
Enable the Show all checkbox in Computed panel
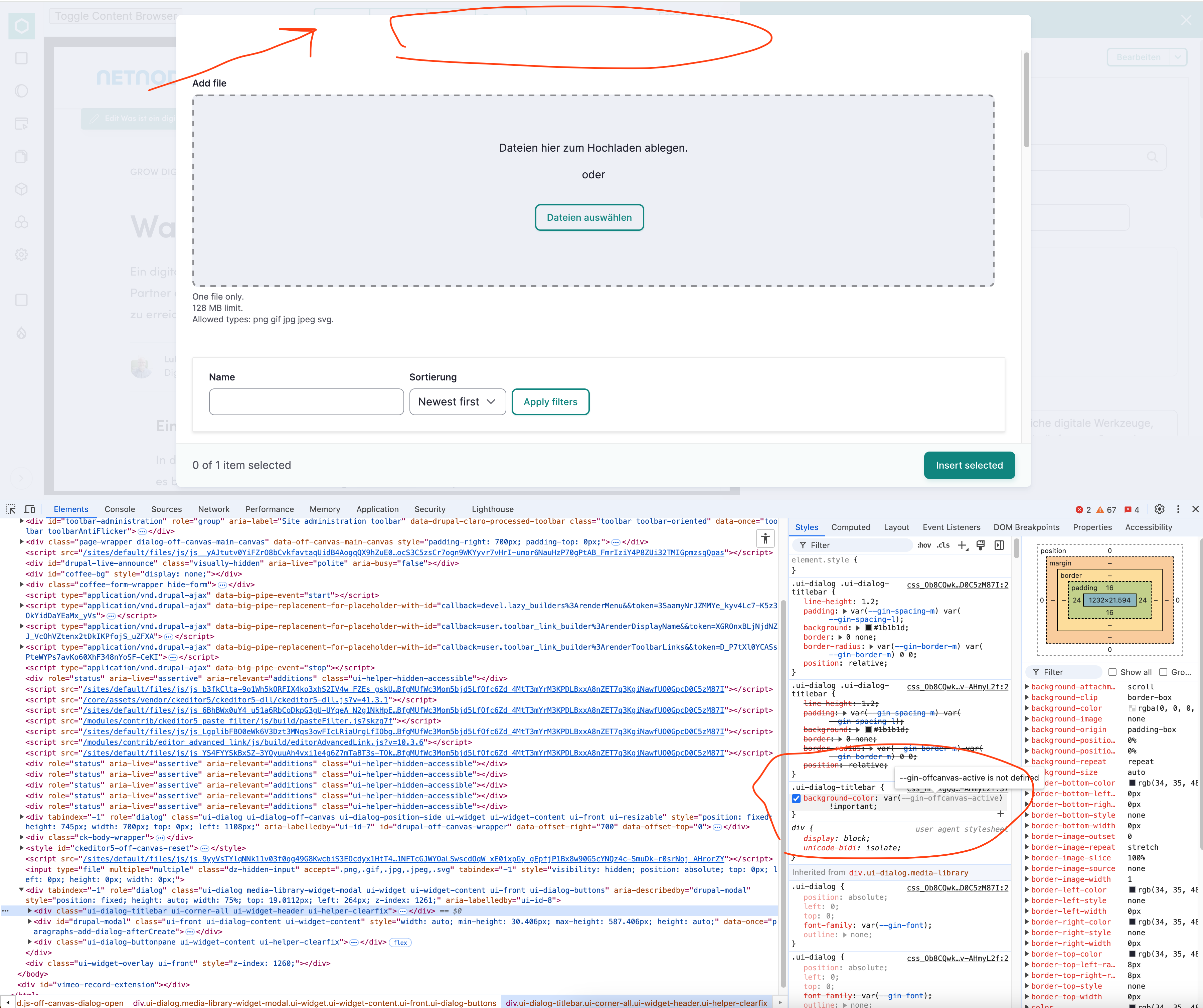[1112, 672]
